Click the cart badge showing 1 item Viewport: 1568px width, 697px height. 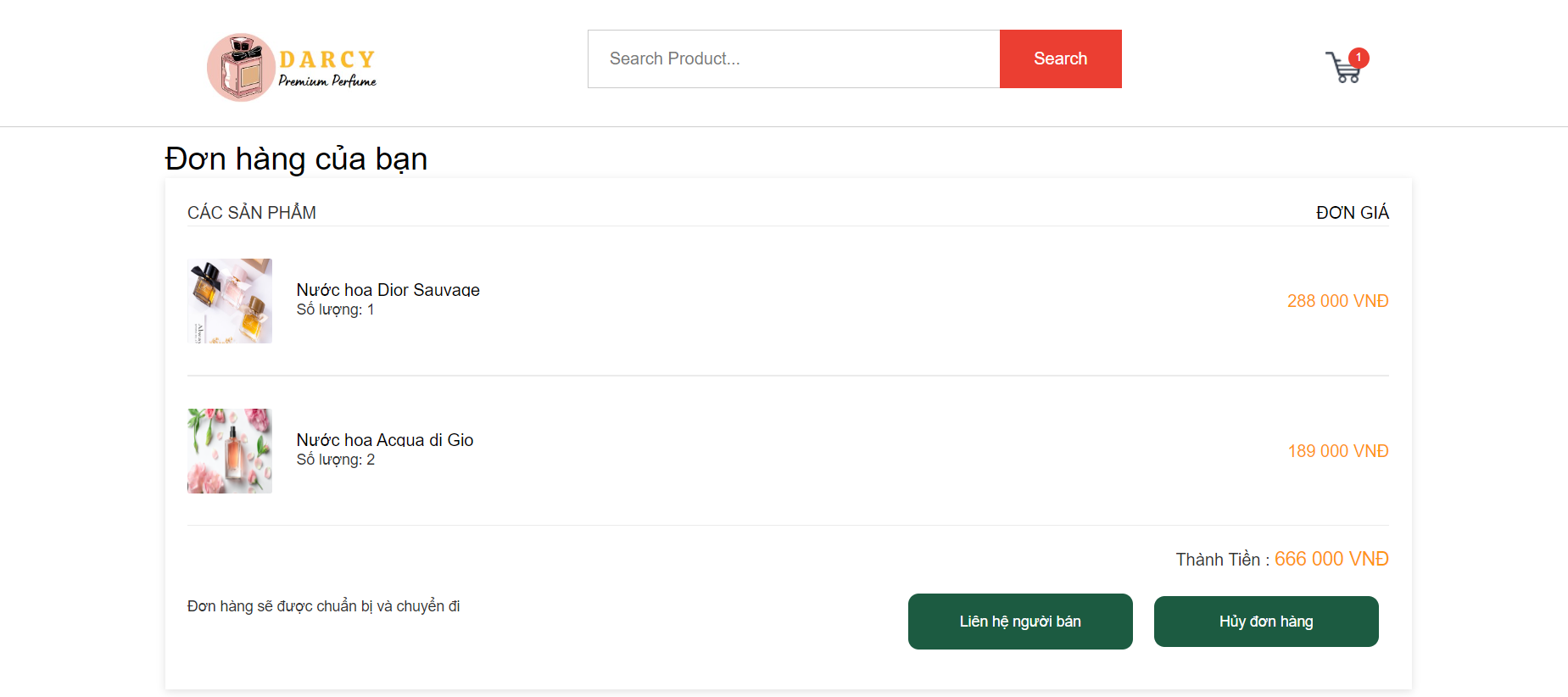(1359, 58)
